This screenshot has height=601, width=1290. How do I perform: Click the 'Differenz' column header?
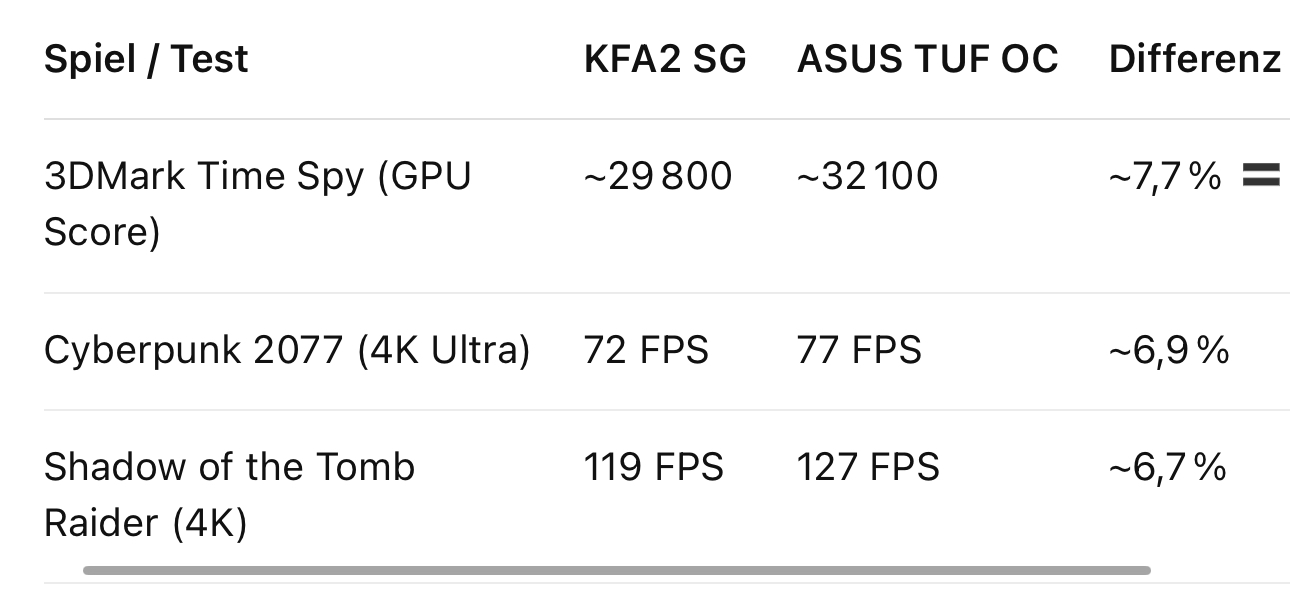coord(1195,59)
